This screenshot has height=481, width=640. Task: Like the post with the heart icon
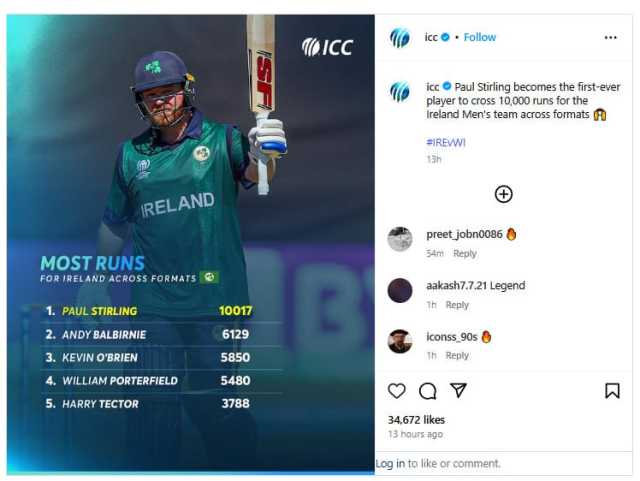[396, 391]
